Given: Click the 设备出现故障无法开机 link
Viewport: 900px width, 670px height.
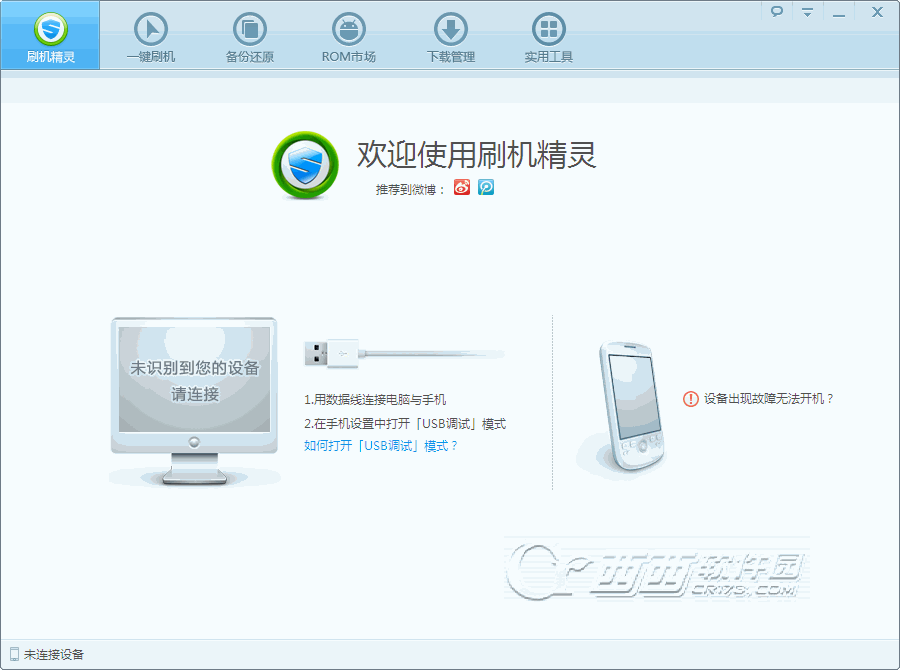Looking at the screenshot, I should coord(768,399).
